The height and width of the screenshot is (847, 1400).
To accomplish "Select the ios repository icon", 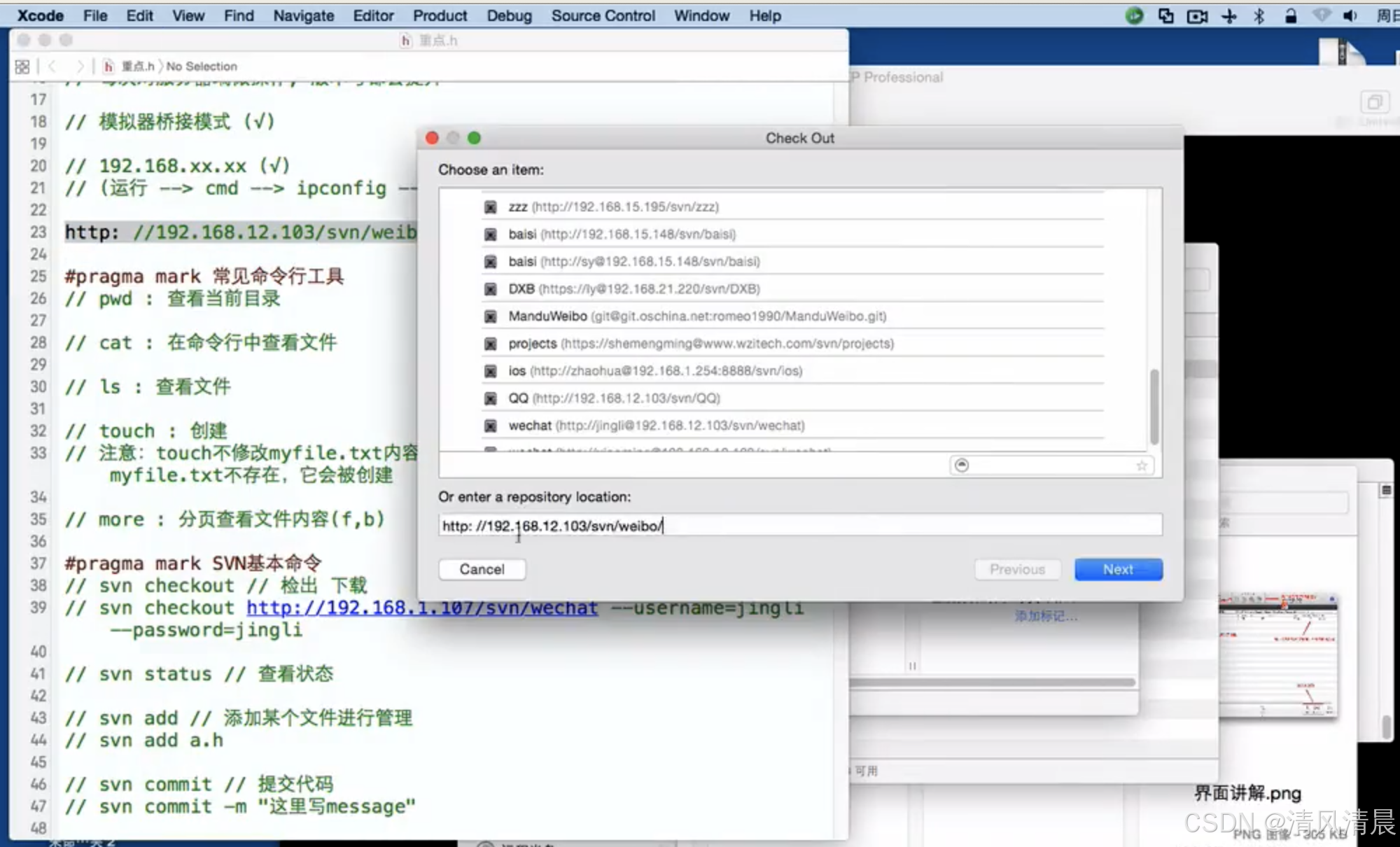I will point(491,371).
